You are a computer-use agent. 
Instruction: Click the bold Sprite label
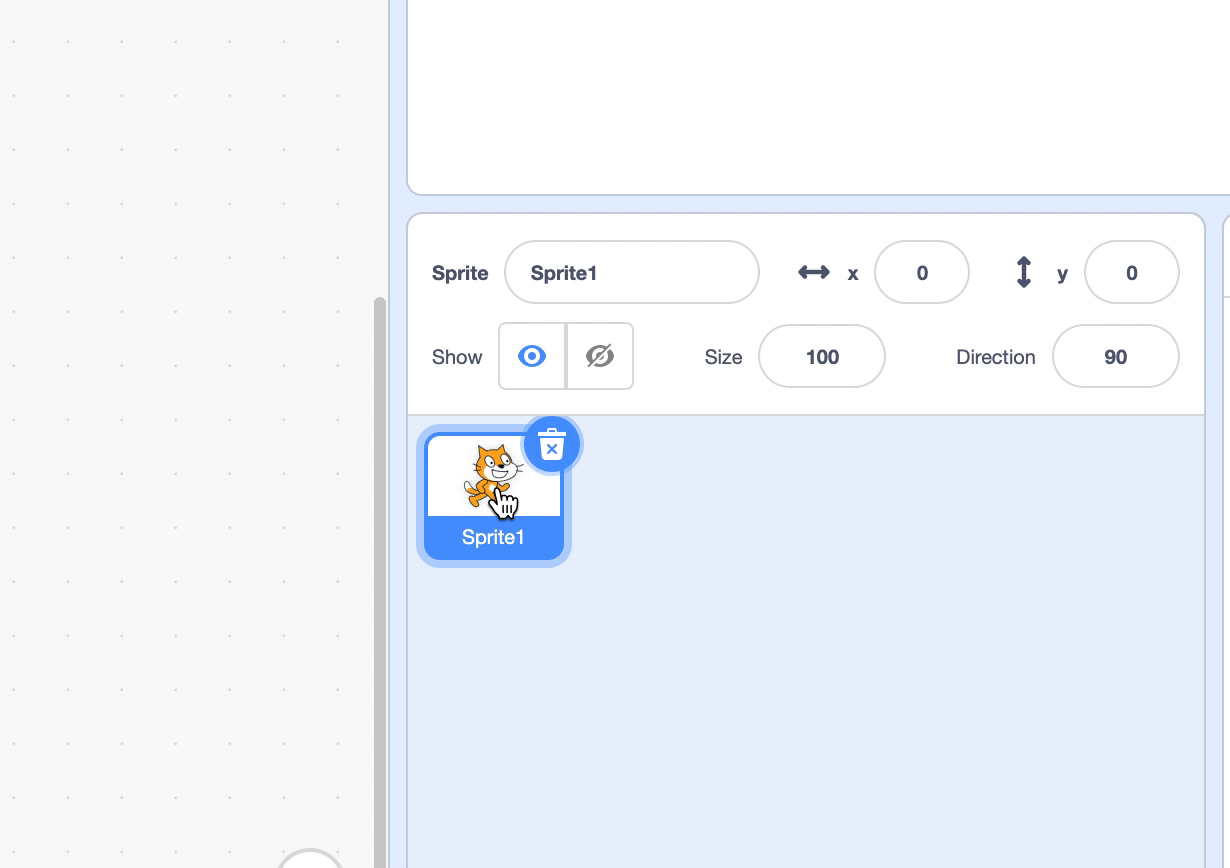[x=460, y=273]
